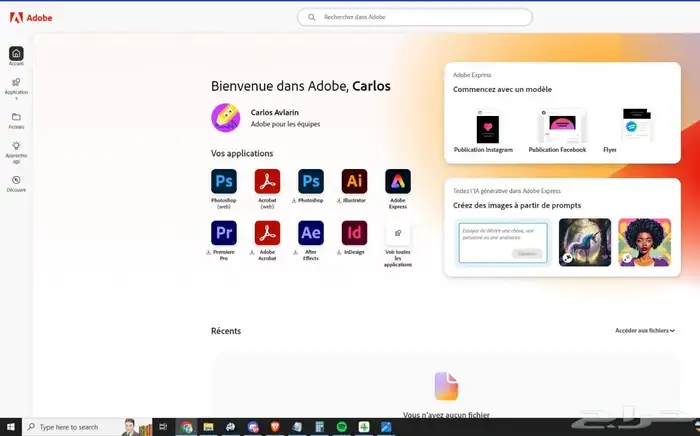Viewport: 700px width, 436px height.
Task: Select the Flyer template
Action: point(637,125)
